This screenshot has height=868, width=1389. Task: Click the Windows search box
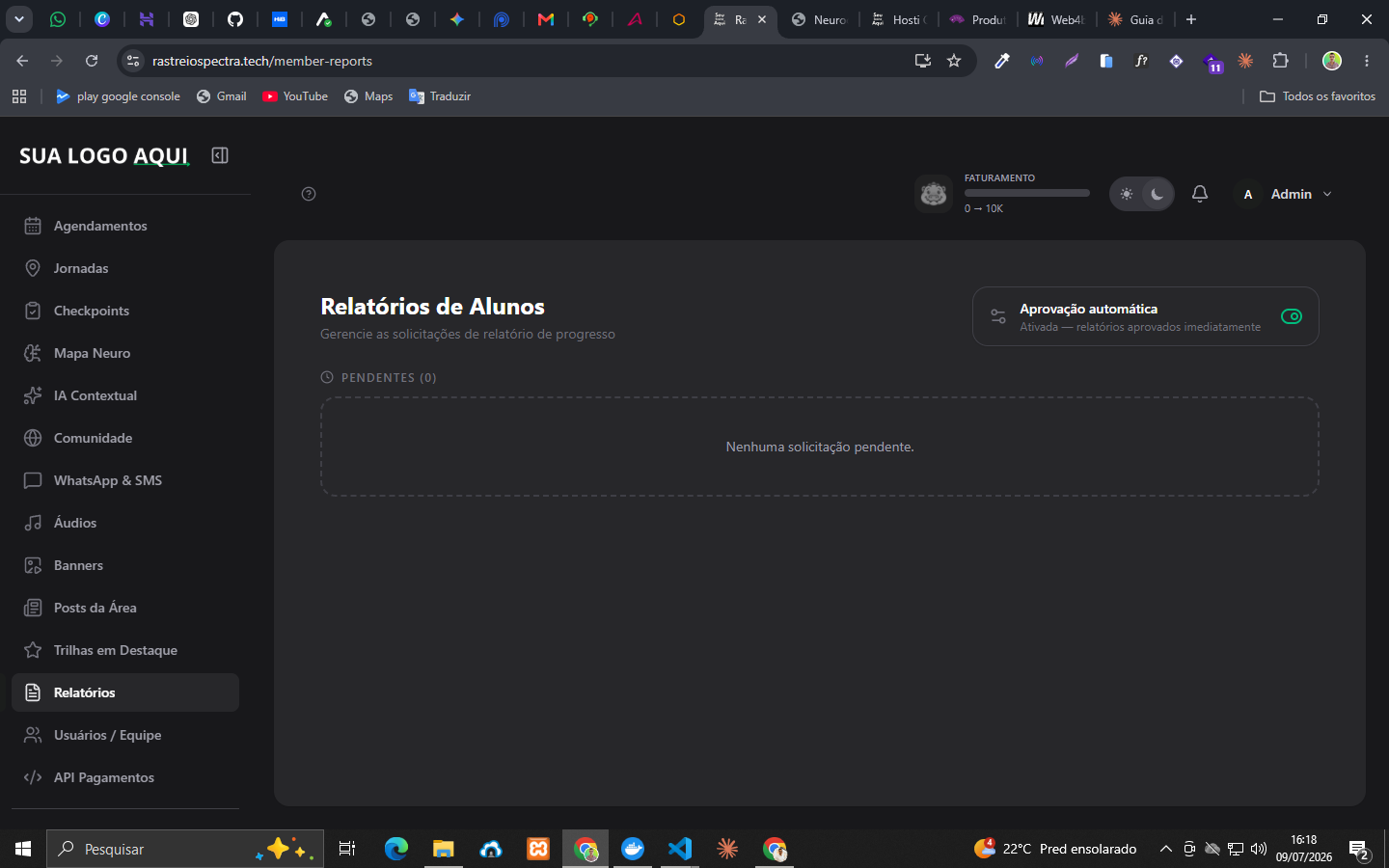(185, 849)
